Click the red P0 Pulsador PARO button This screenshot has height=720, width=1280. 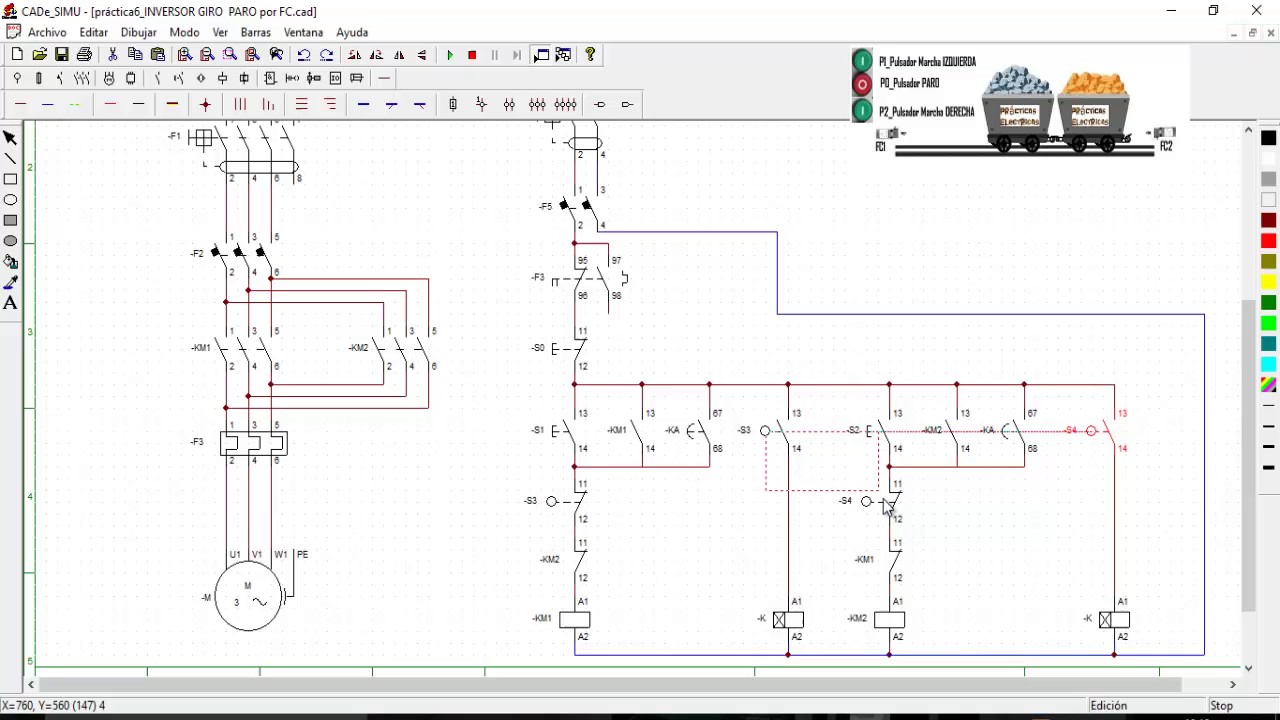[862, 84]
